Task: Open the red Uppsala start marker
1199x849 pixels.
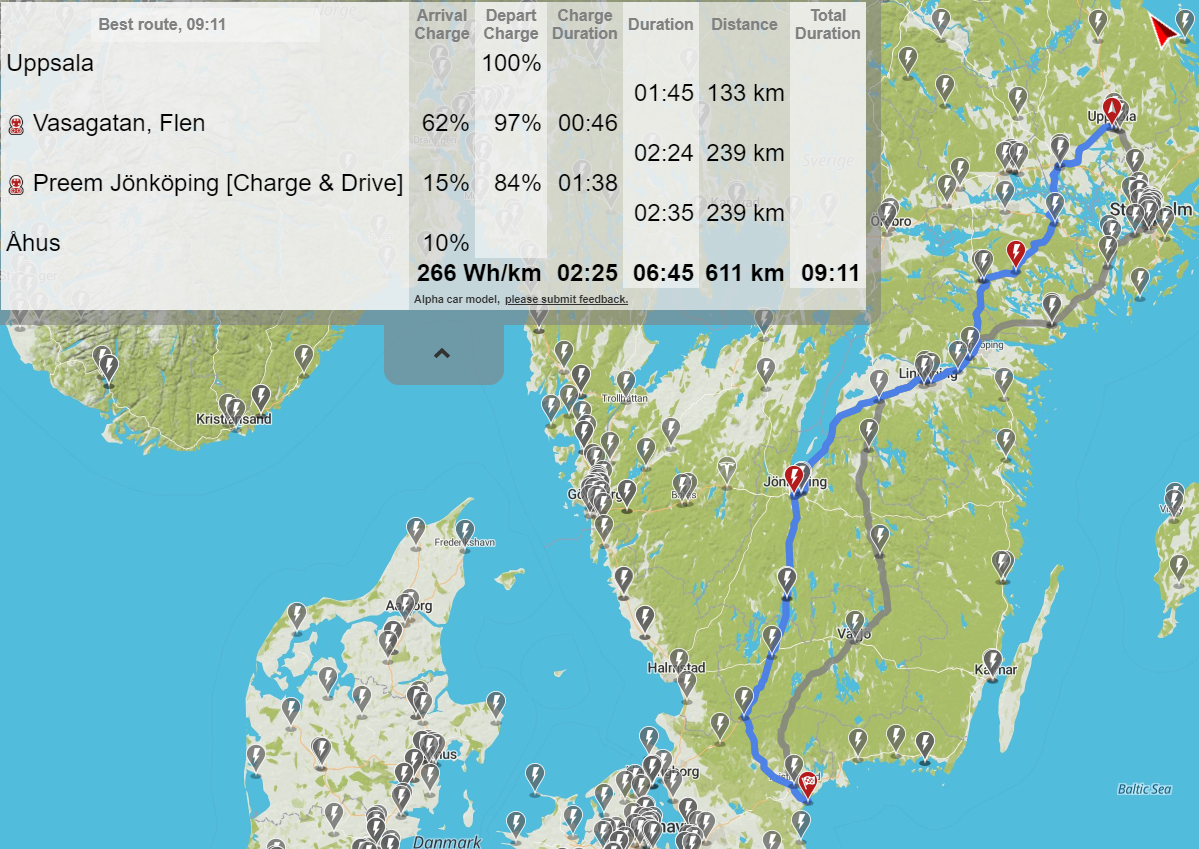Action: click(x=1112, y=112)
